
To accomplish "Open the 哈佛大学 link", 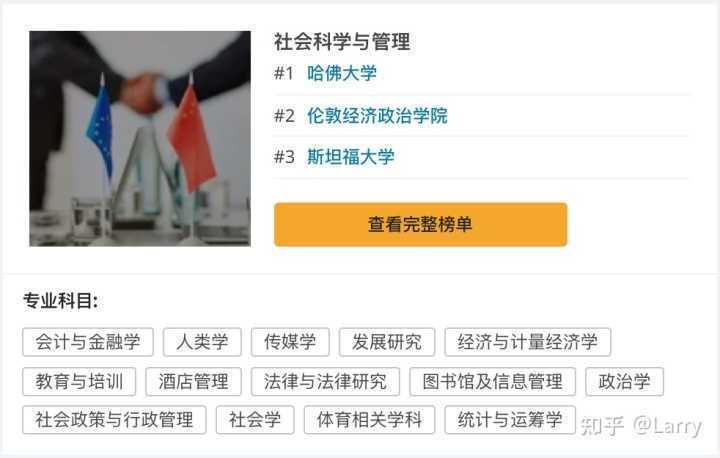I will (342, 74).
